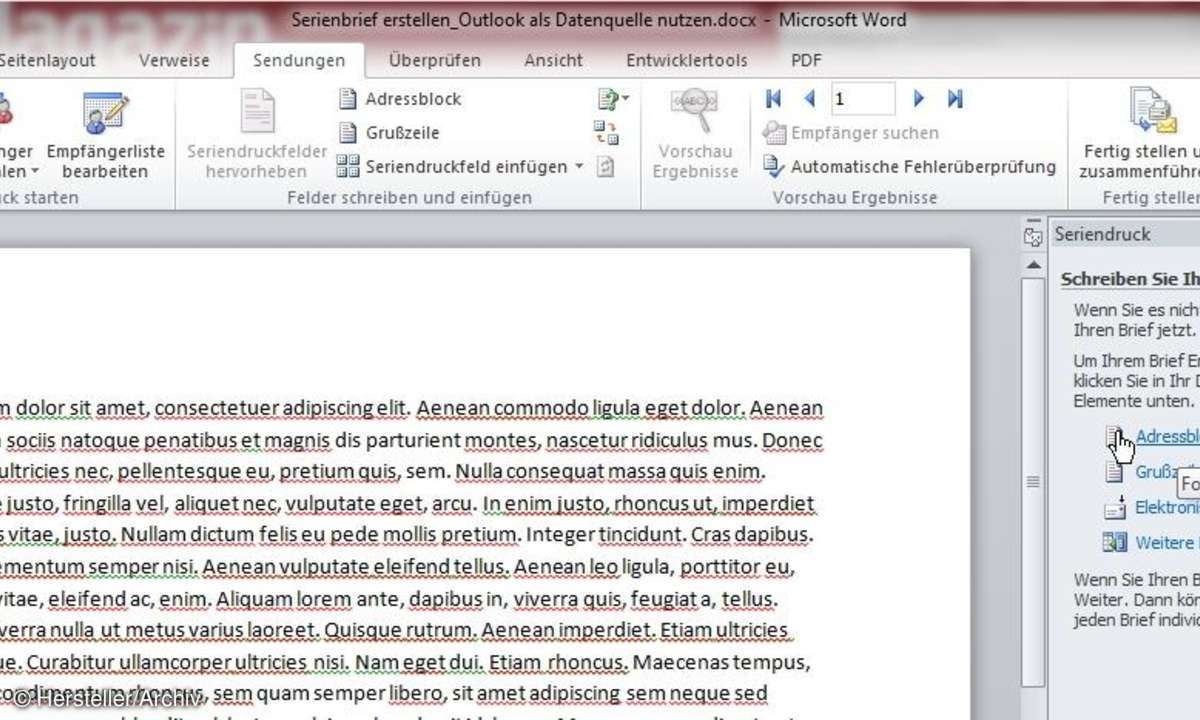The image size is (1200, 720).
Task: Click the Elektronisches Porto link in pane
Action: pos(1168,507)
